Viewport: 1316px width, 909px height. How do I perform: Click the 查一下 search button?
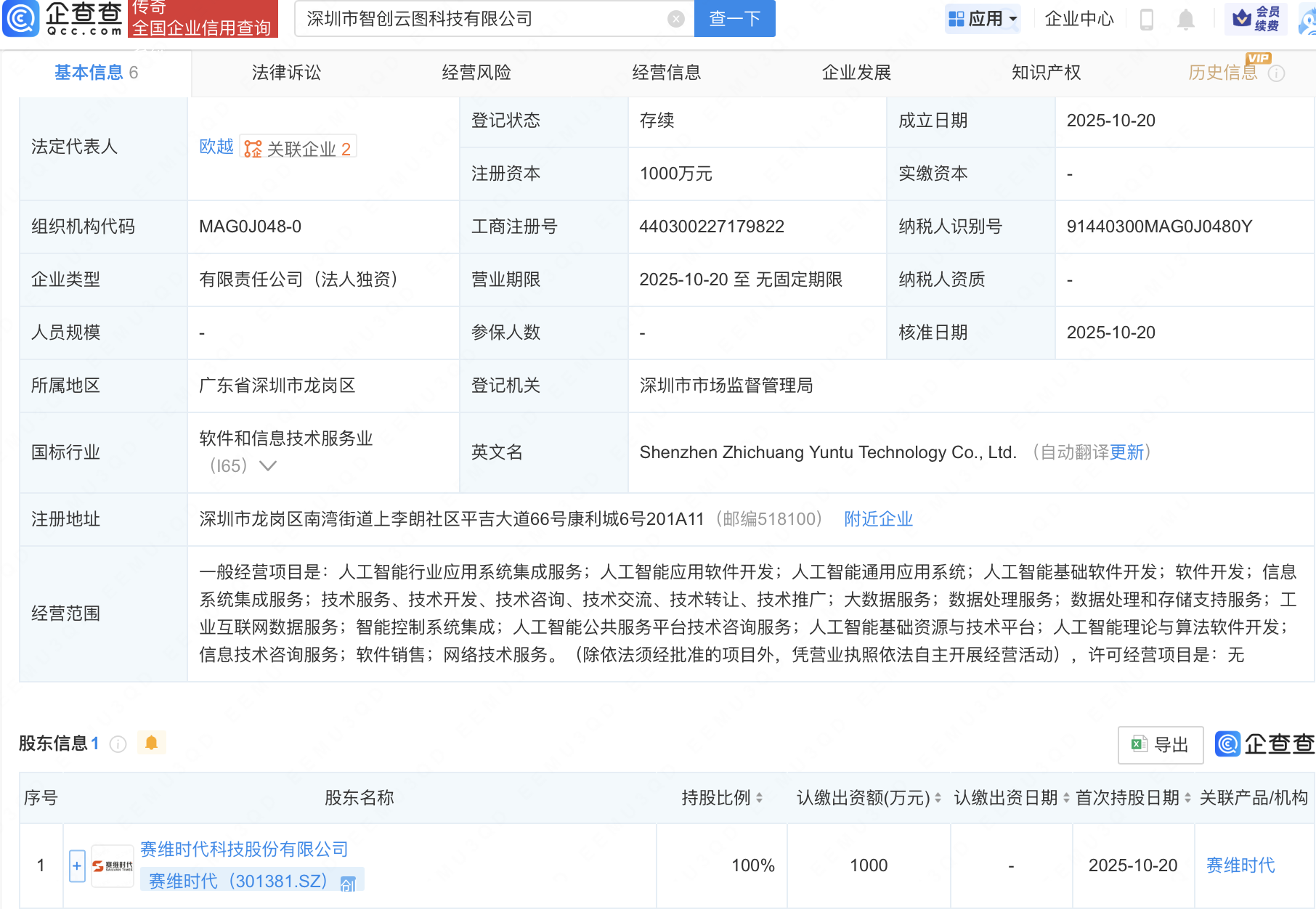(x=734, y=19)
